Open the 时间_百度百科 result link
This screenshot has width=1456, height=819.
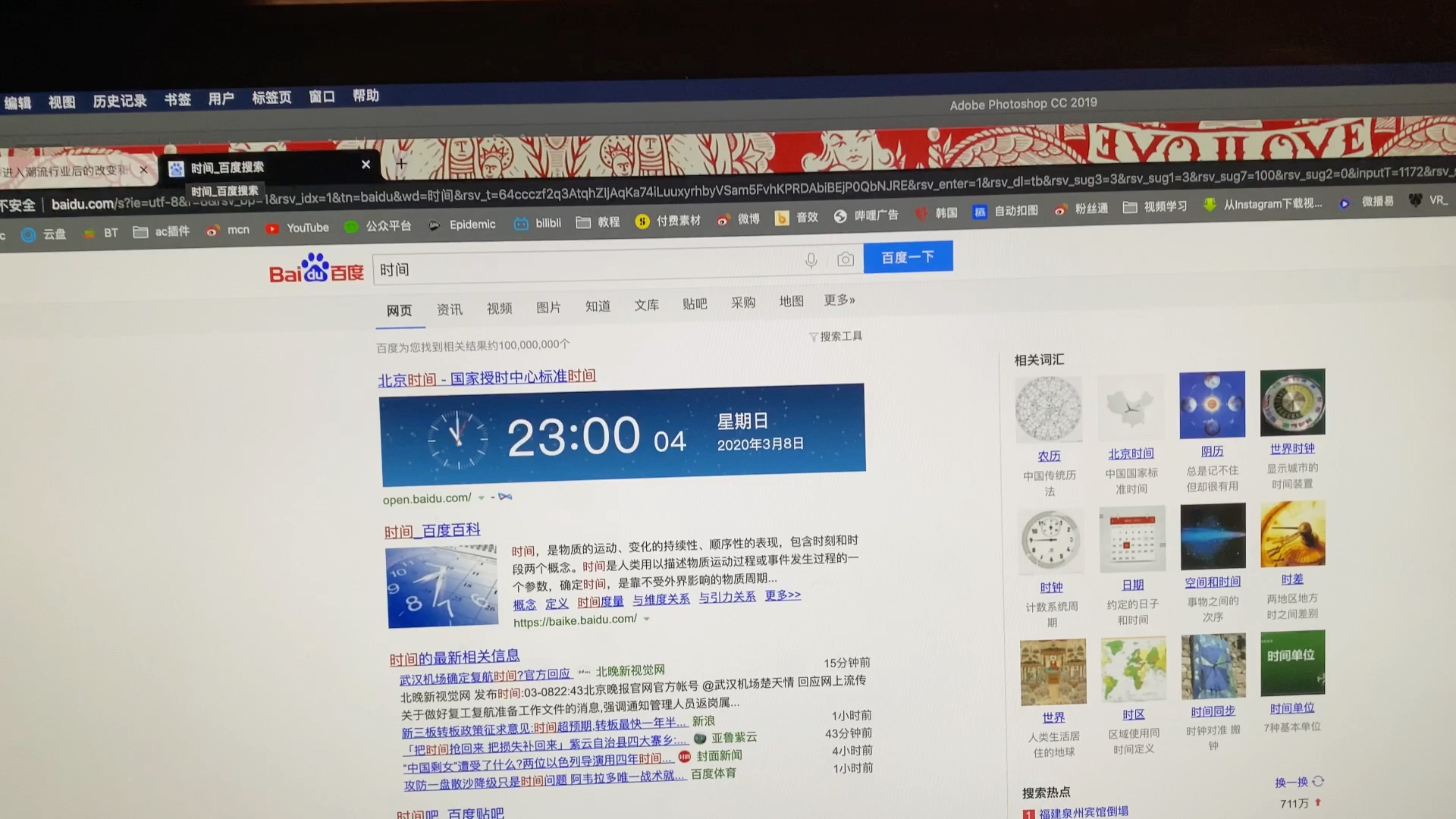tap(432, 531)
